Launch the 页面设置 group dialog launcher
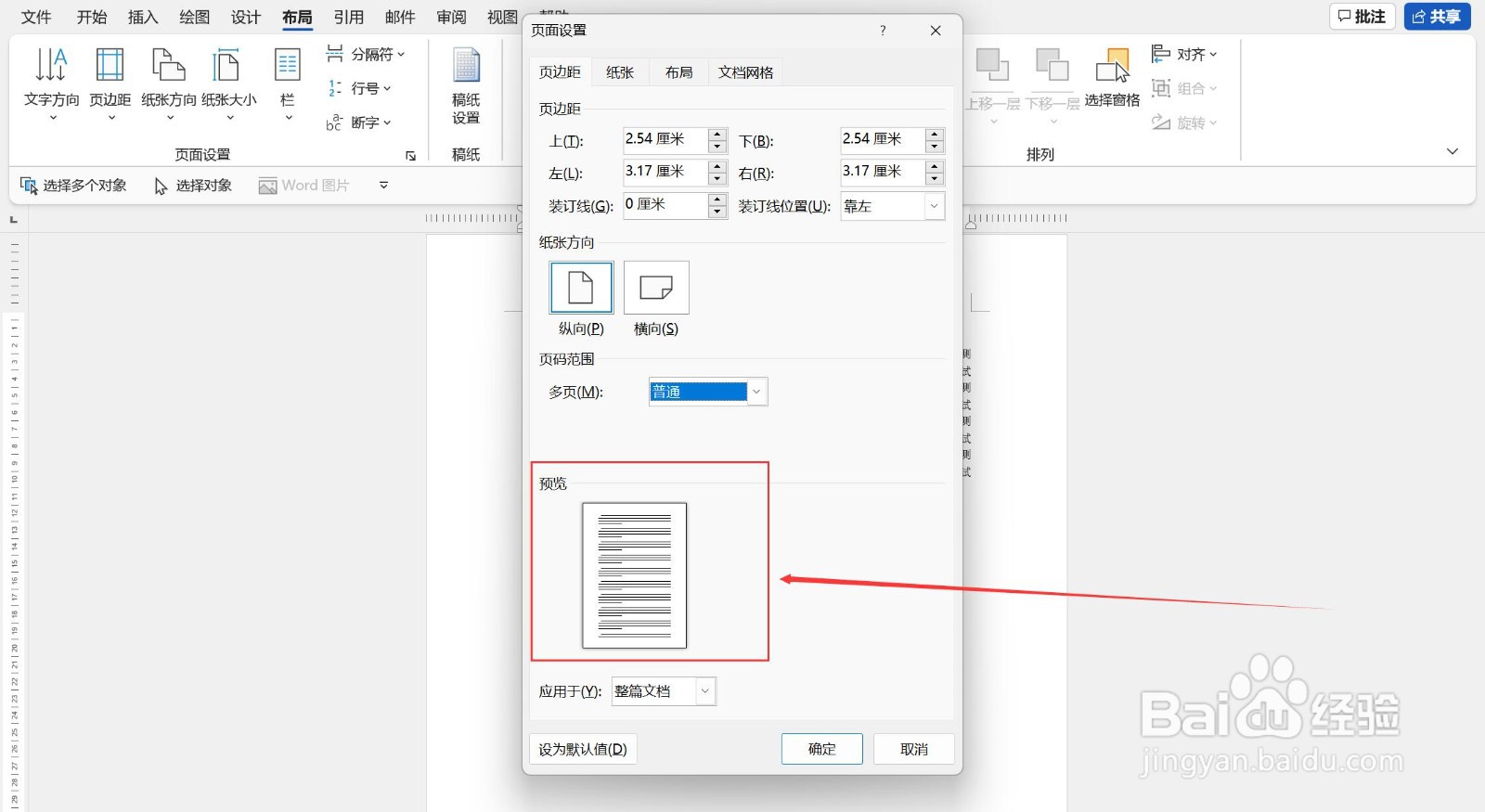 pos(410,156)
